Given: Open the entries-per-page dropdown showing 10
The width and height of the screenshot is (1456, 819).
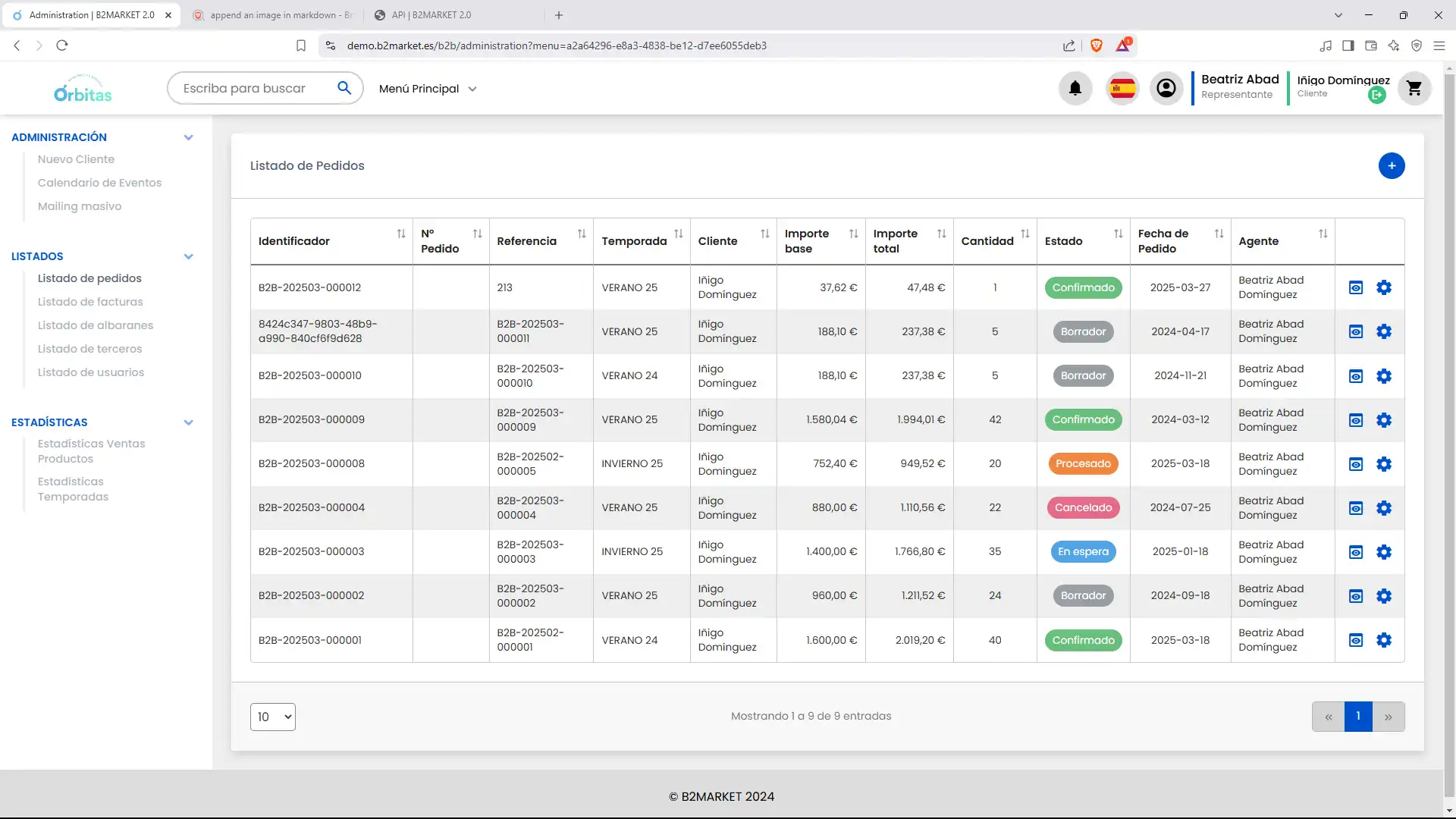Looking at the screenshot, I should tap(272, 717).
